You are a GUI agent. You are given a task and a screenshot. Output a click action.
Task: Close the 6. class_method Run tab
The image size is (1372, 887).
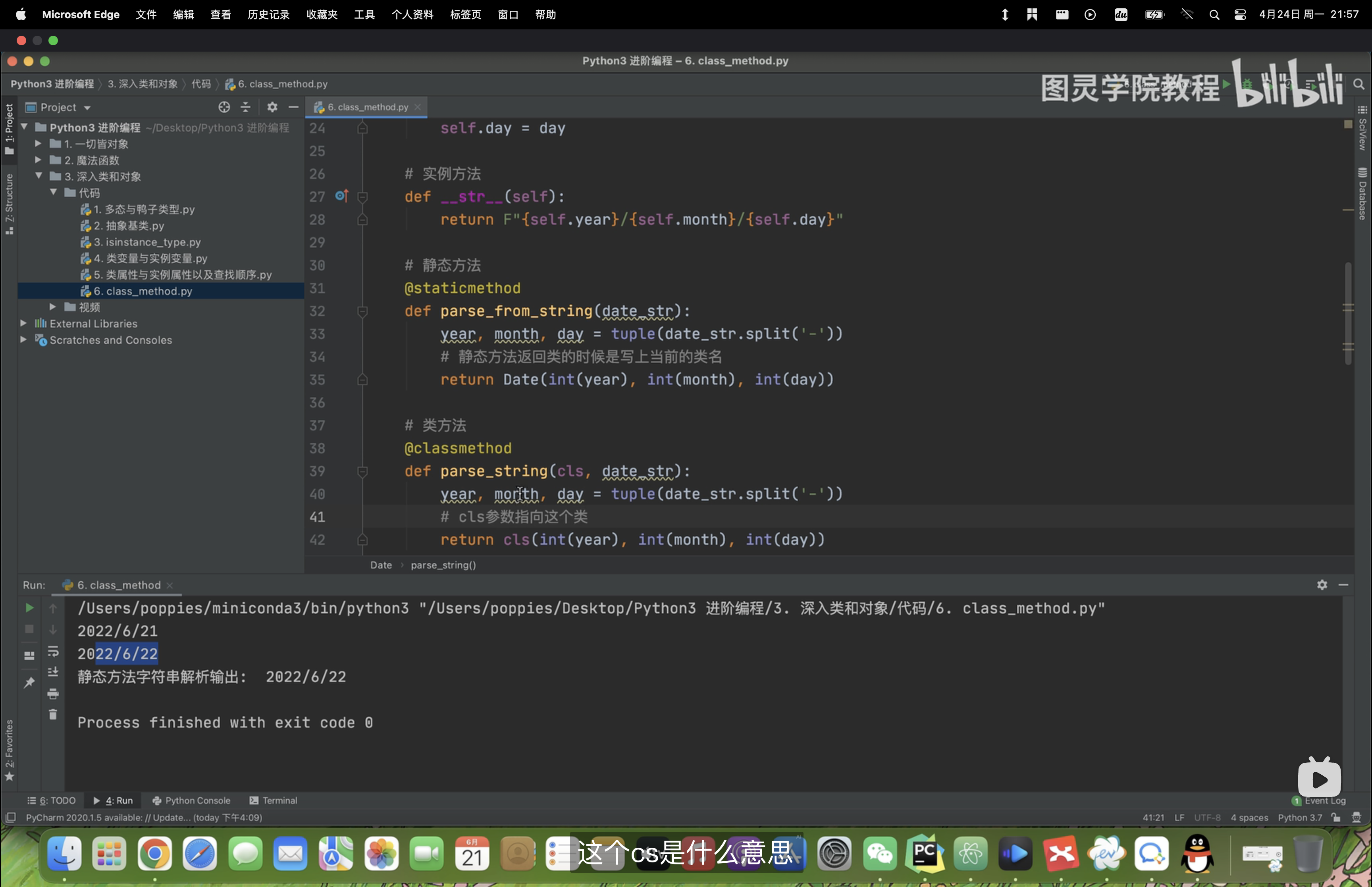click(x=170, y=585)
